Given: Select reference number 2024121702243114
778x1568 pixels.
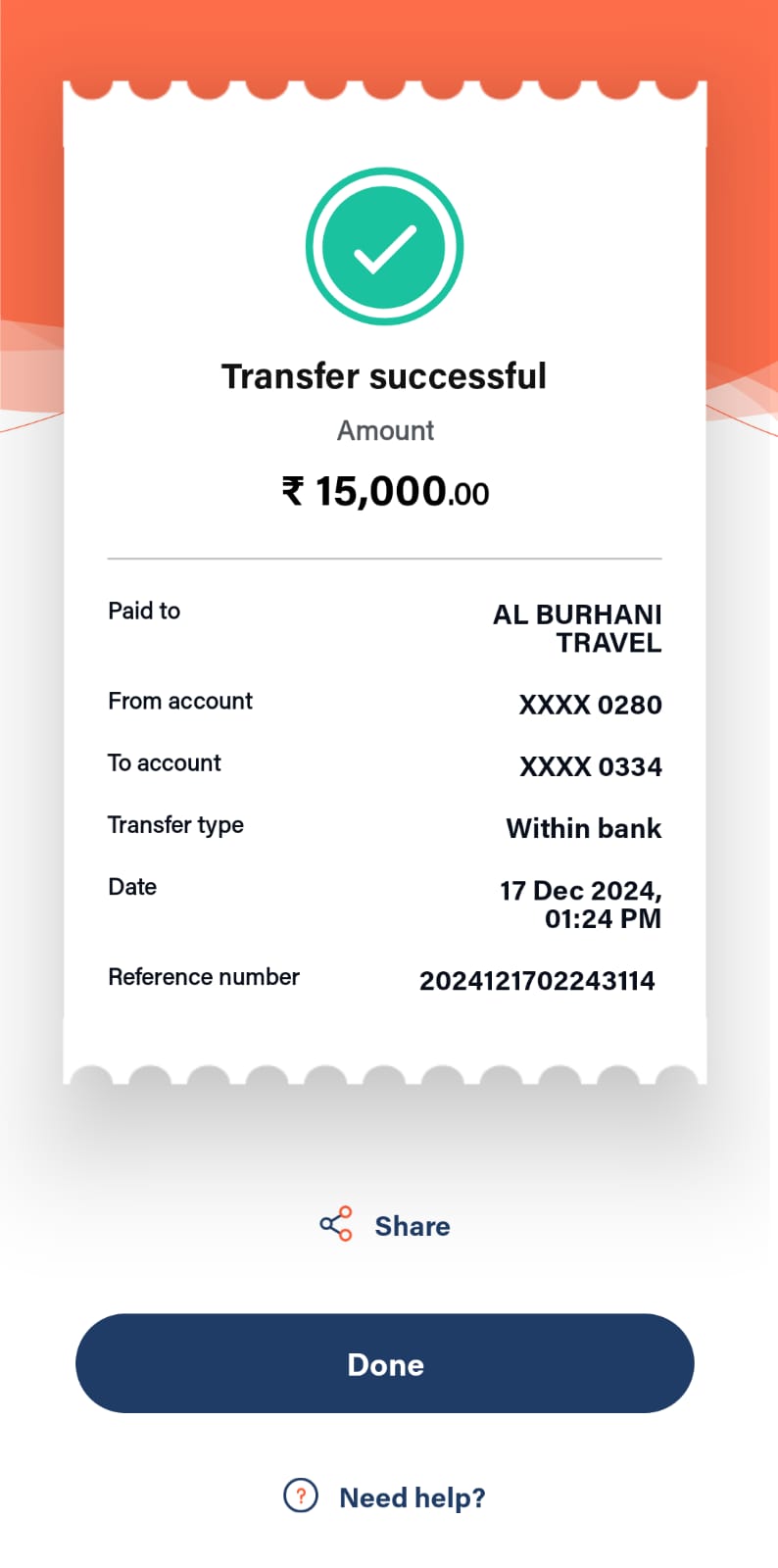Looking at the screenshot, I should [537, 981].
